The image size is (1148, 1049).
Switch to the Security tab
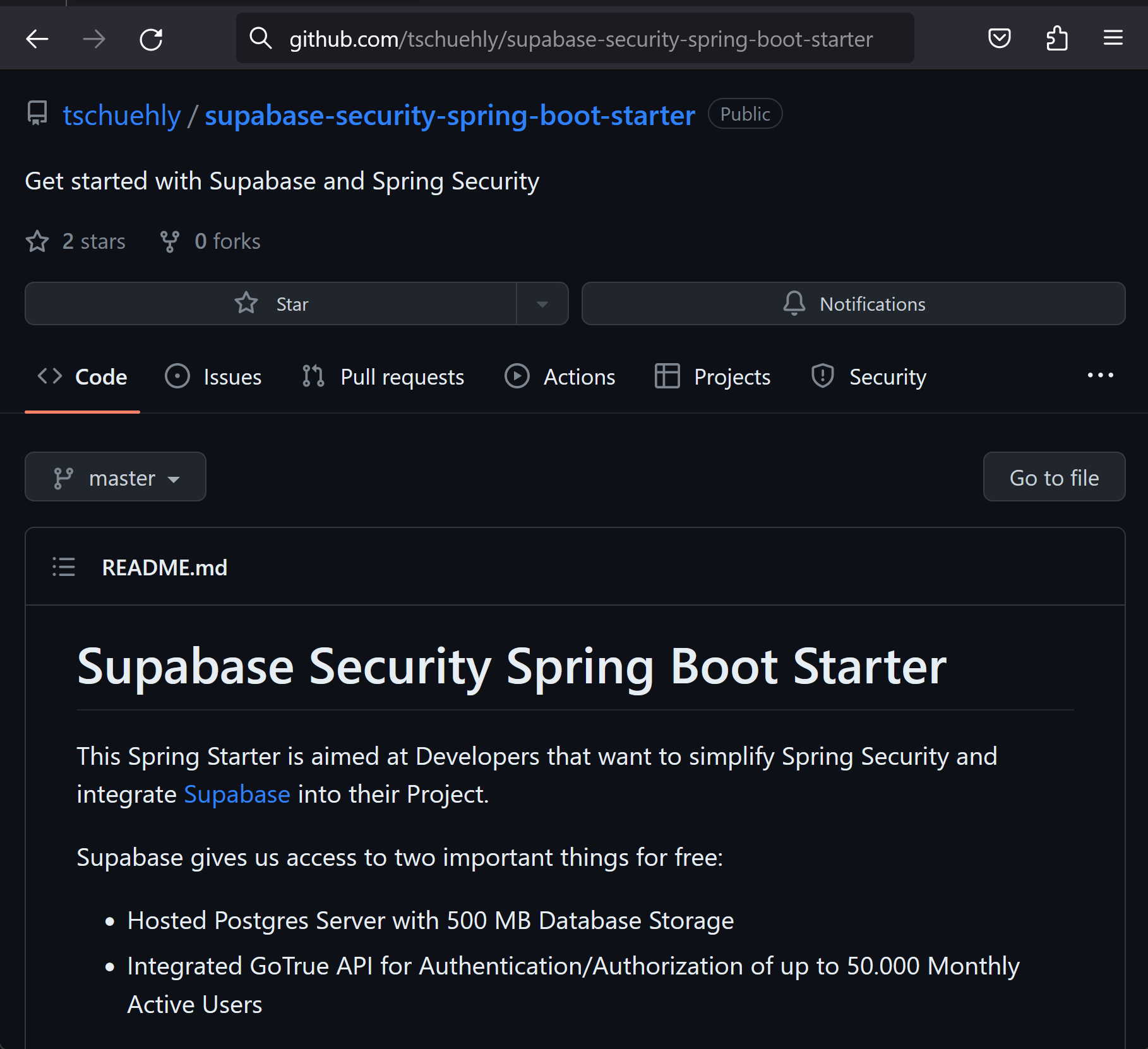tap(868, 377)
